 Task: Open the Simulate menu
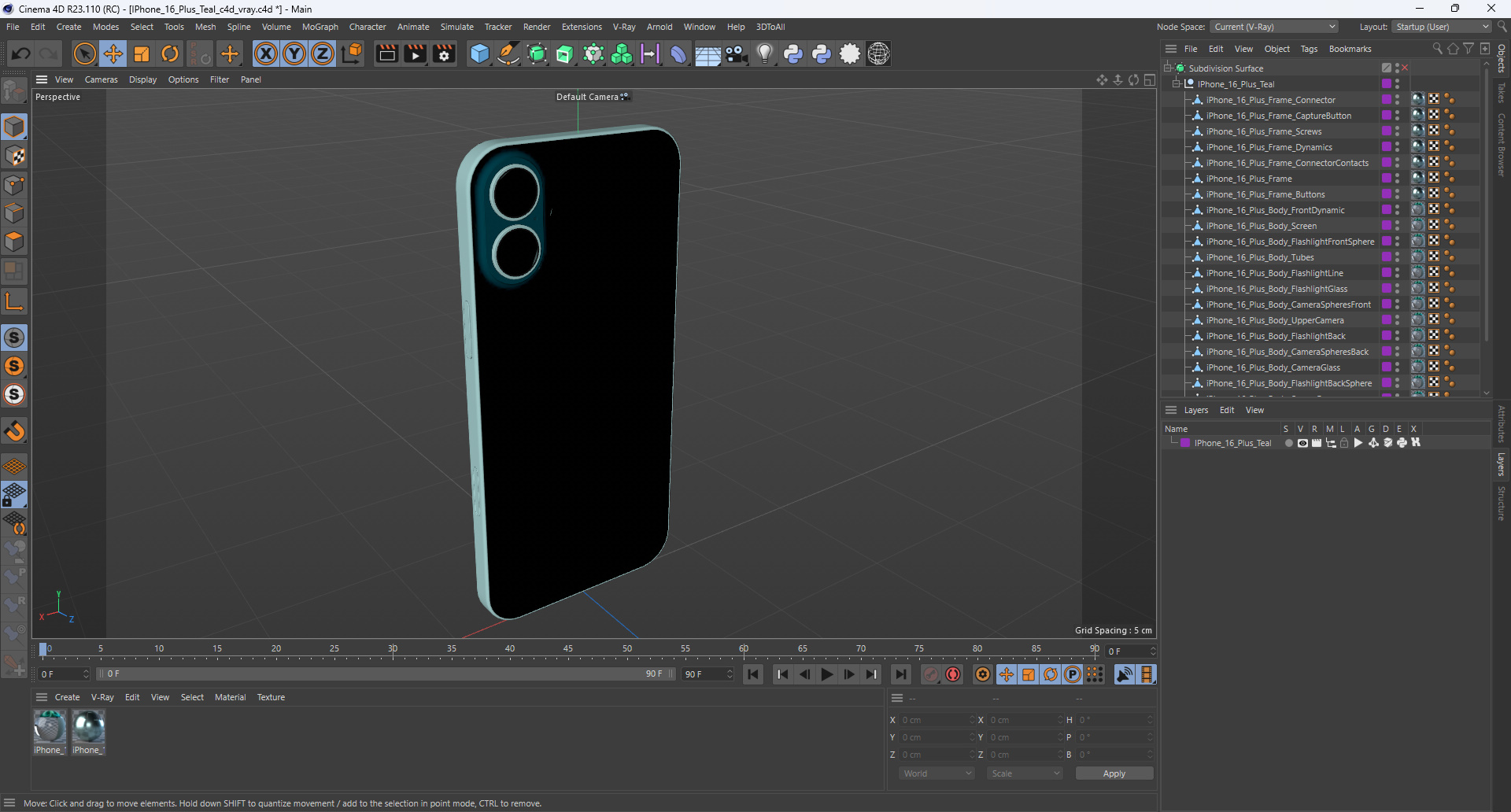(456, 27)
